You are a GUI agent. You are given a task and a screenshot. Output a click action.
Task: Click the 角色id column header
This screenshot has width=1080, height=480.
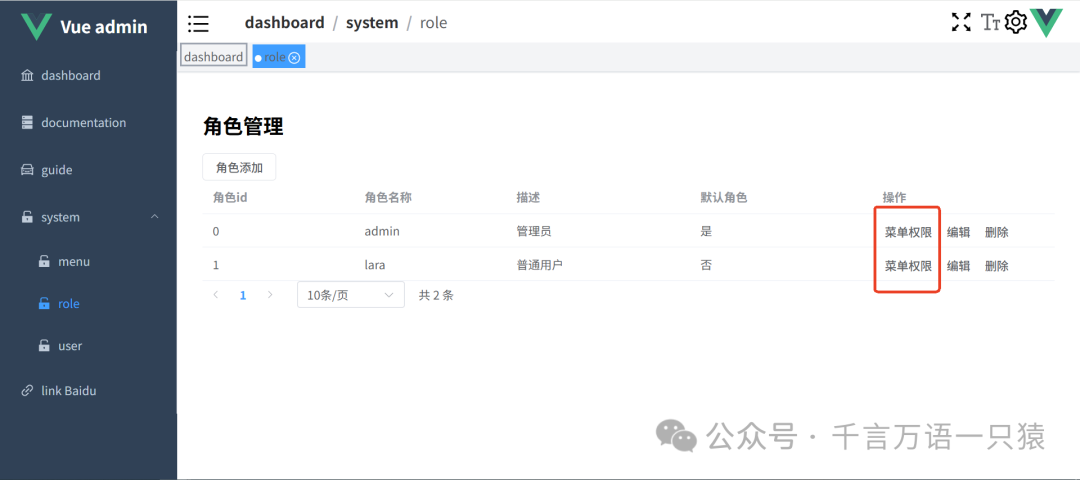pos(230,198)
